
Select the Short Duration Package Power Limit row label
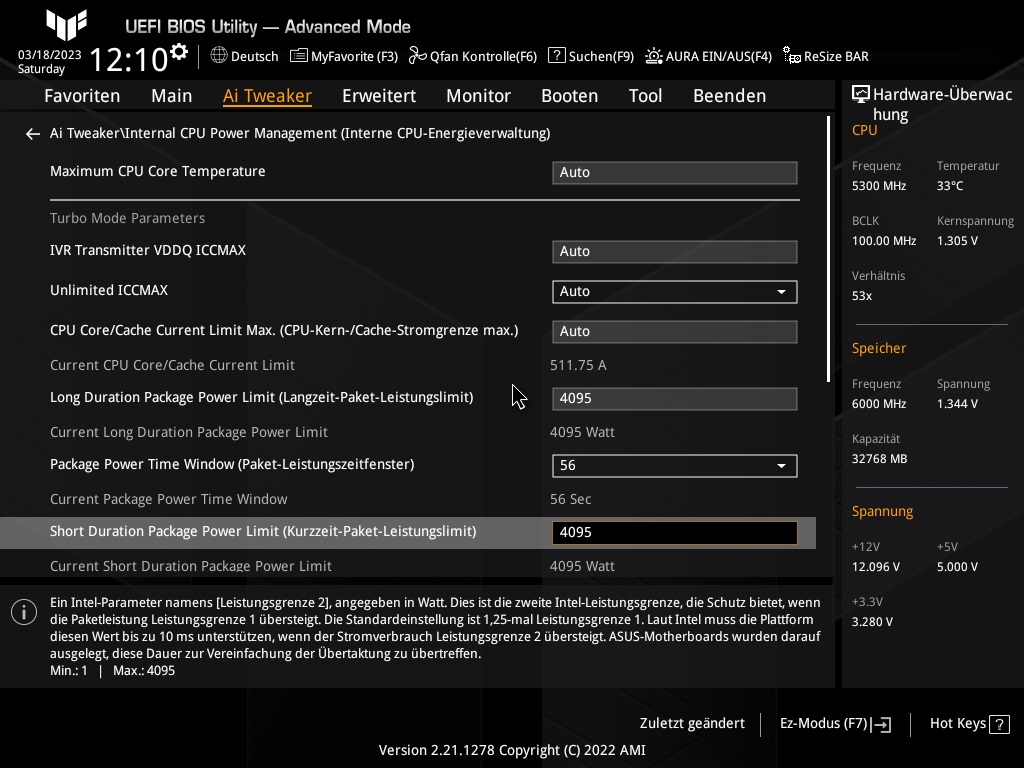click(263, 532)
